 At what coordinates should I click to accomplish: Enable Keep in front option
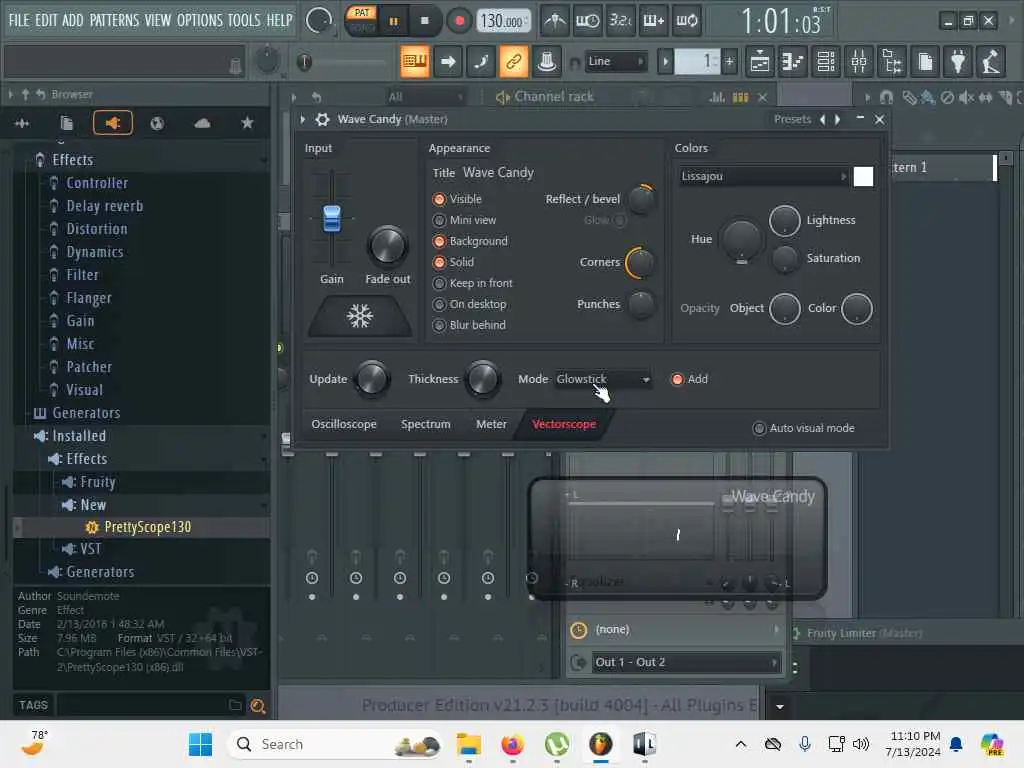pos(473,283)
